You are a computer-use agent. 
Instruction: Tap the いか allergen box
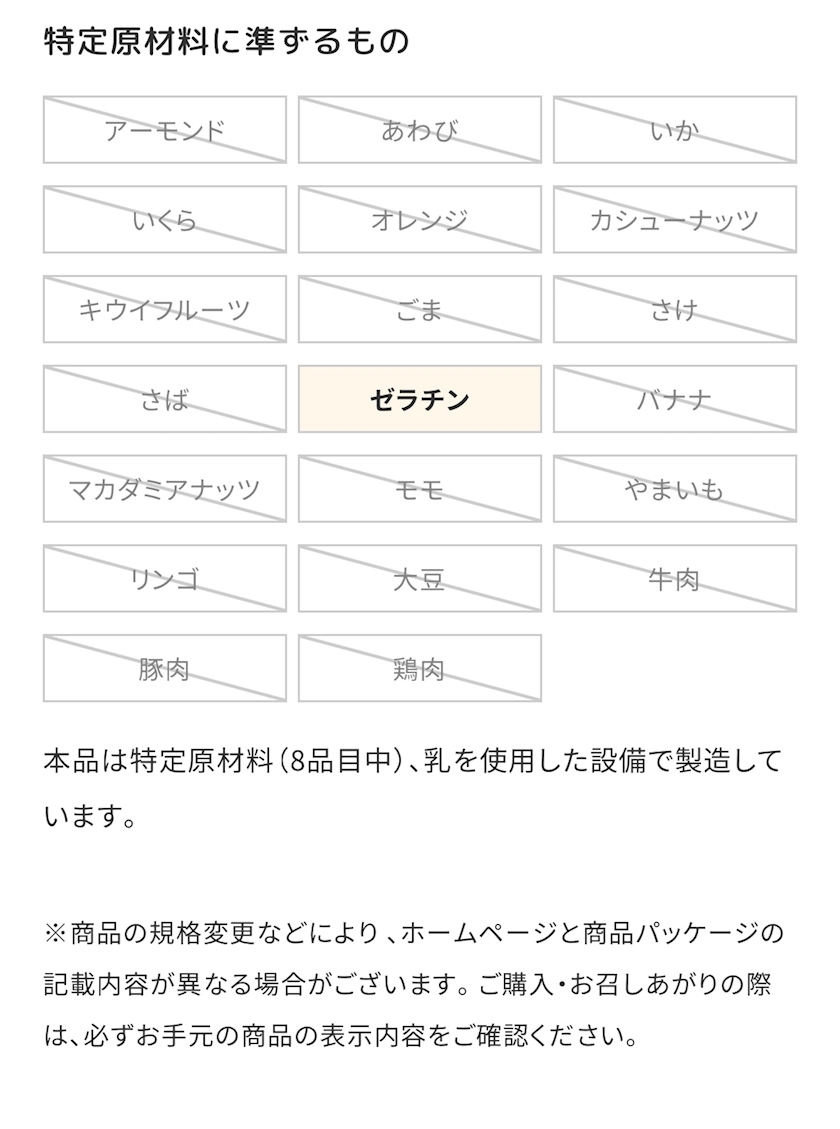point(674,130)
